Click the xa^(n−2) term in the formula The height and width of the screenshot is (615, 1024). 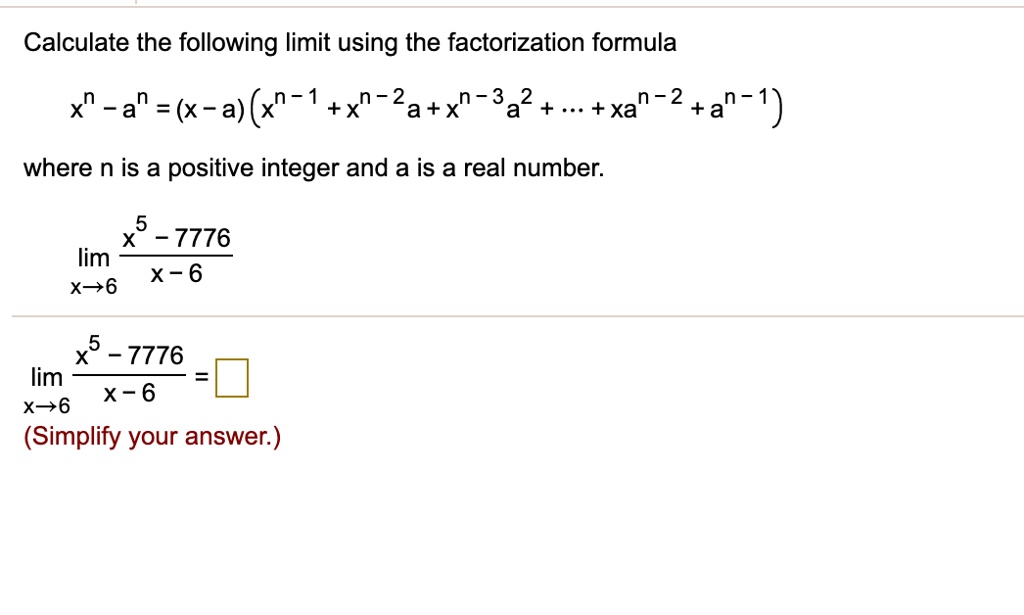pyautogui.click(x=646, y=104)
